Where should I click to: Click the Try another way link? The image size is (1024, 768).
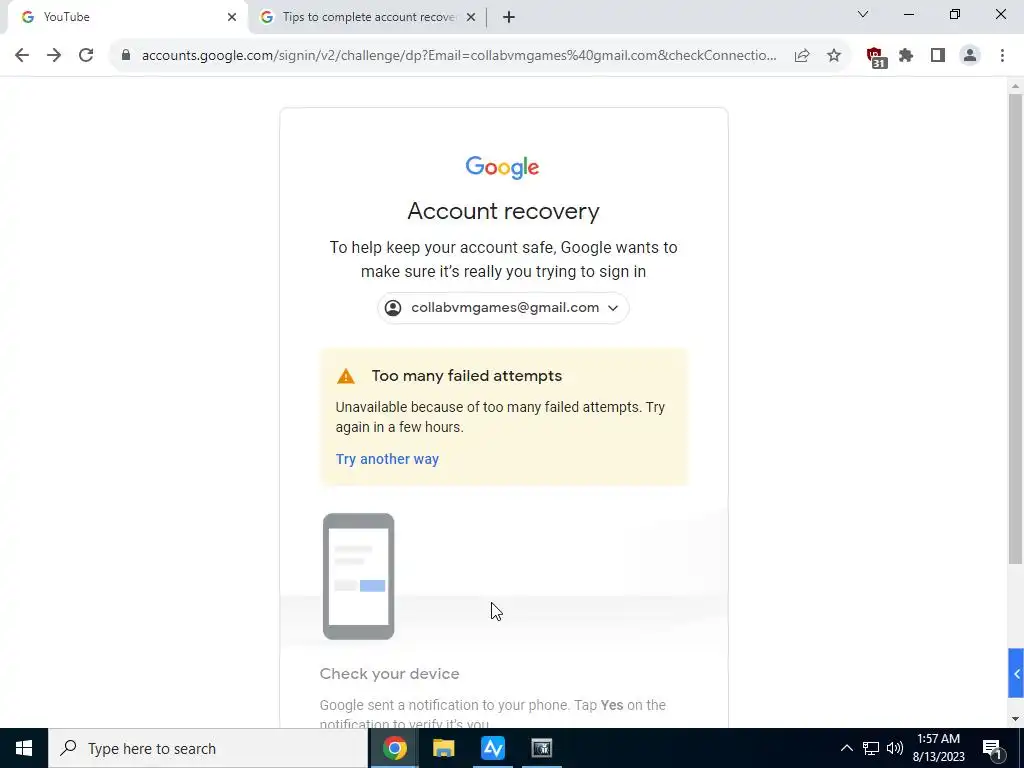(x=387, y=459)
